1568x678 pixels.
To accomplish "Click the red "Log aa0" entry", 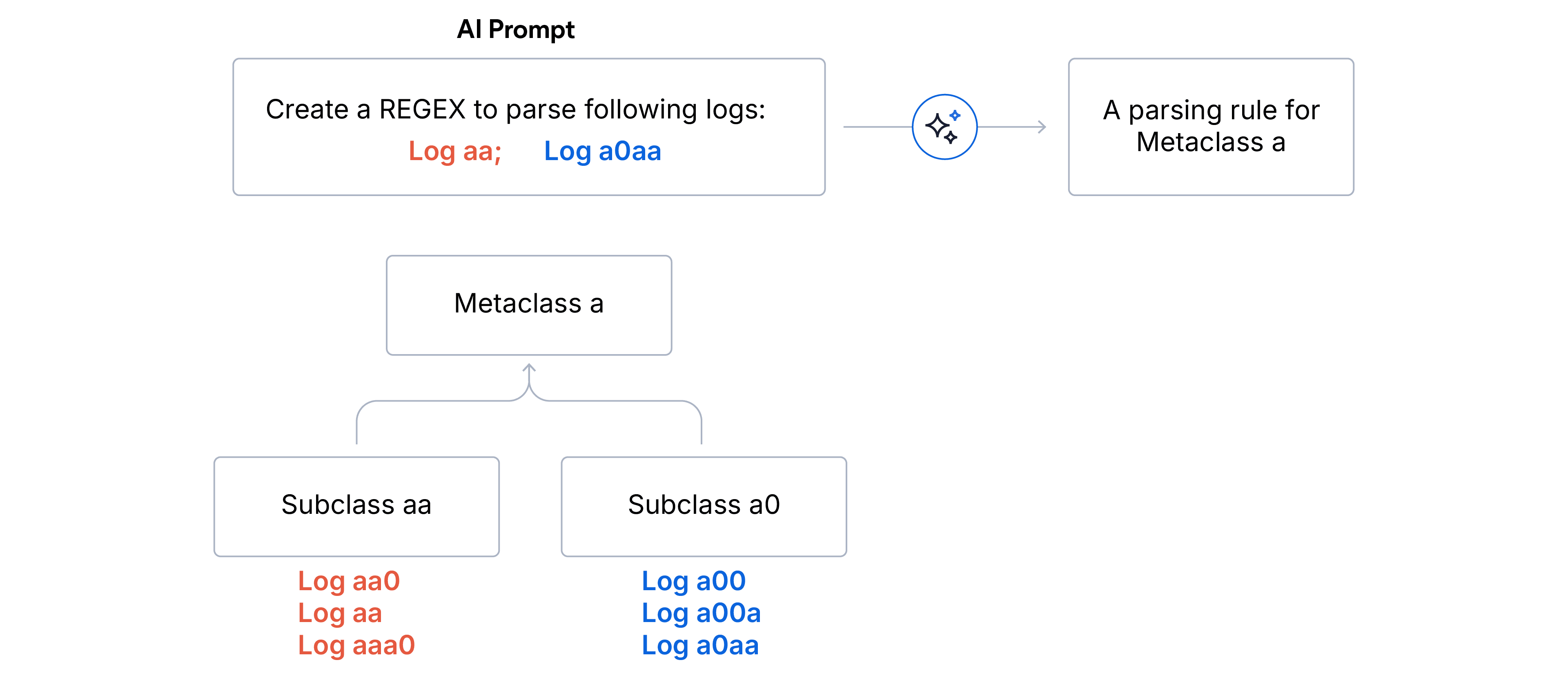I will pyautogui.click(x=349, y=581).
